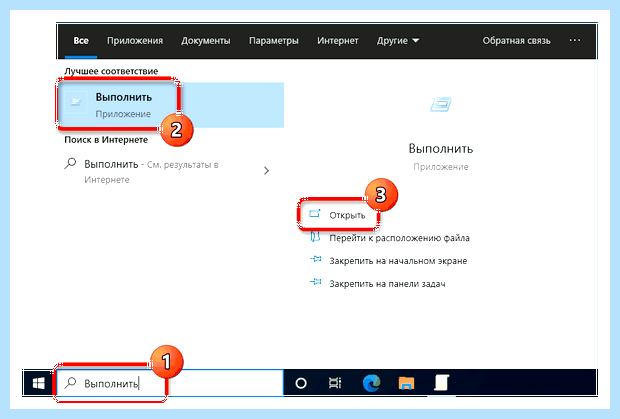This screenshot has width=620, height=419.
Task: Click the Открыть action icon
Action: (315, 214)
